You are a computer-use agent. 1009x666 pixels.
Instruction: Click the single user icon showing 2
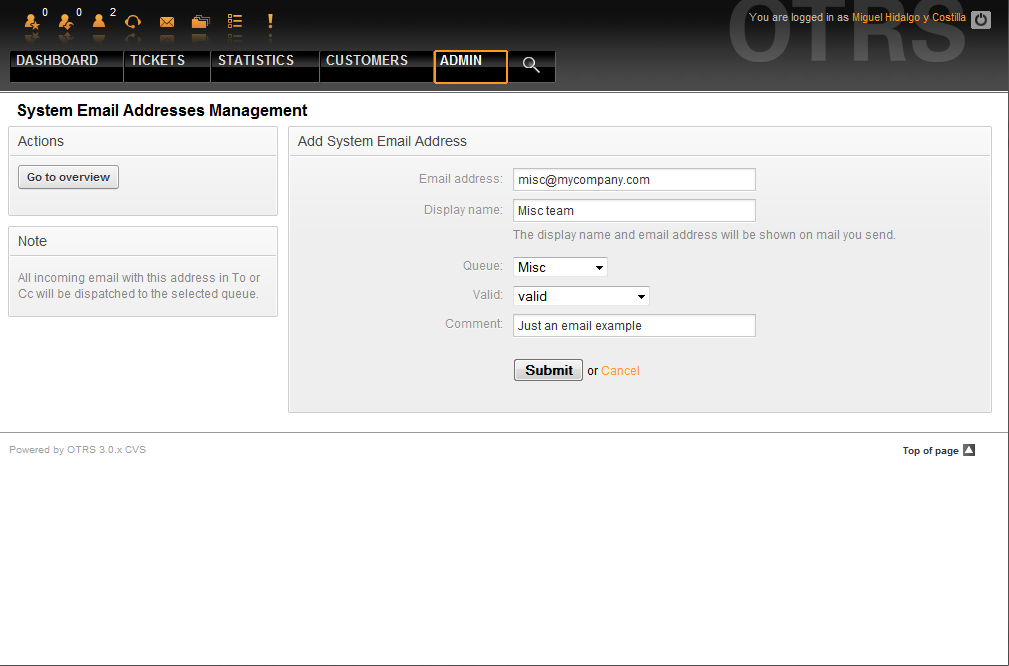coord(99,21)
